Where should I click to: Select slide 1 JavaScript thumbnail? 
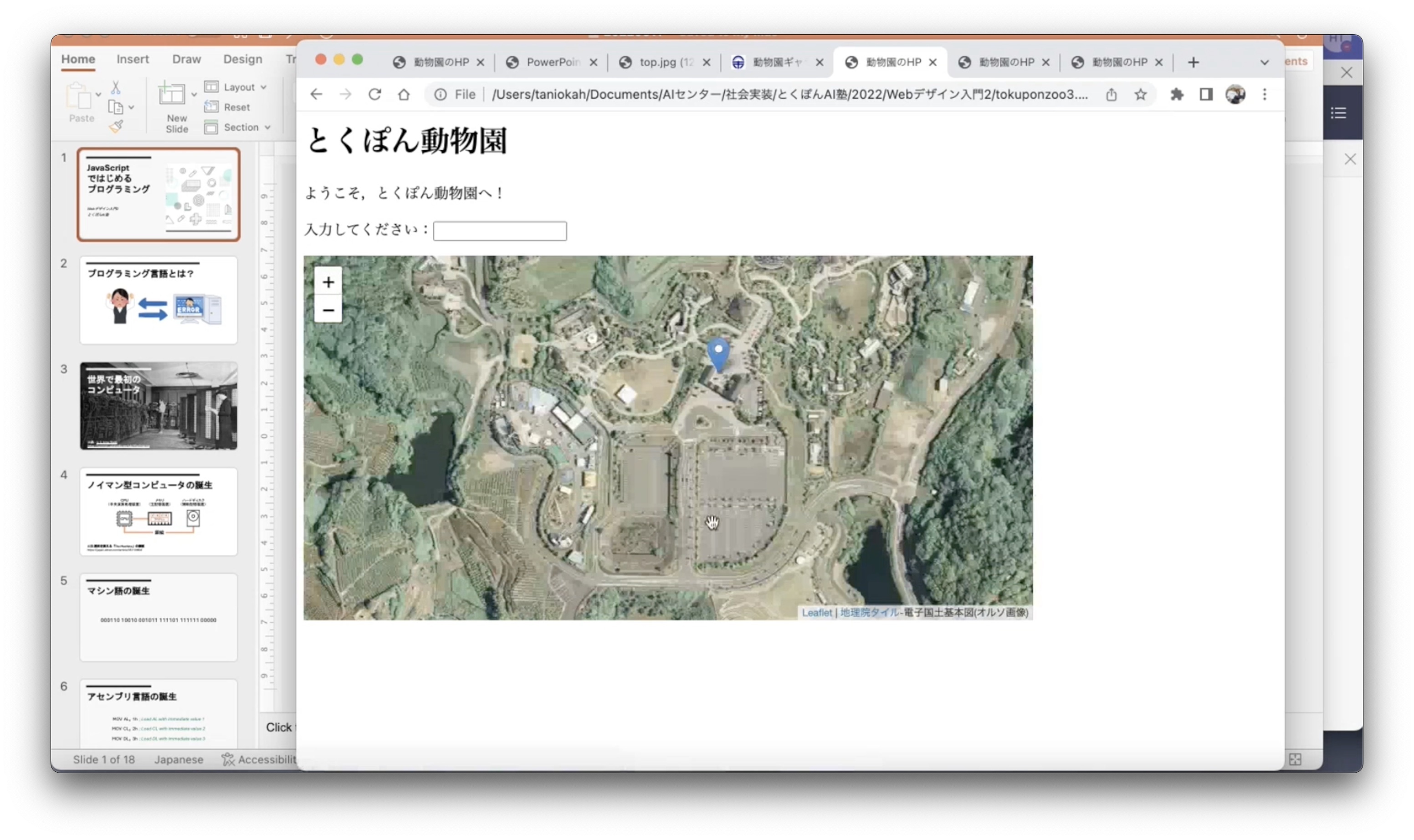(x=159, y=195)
